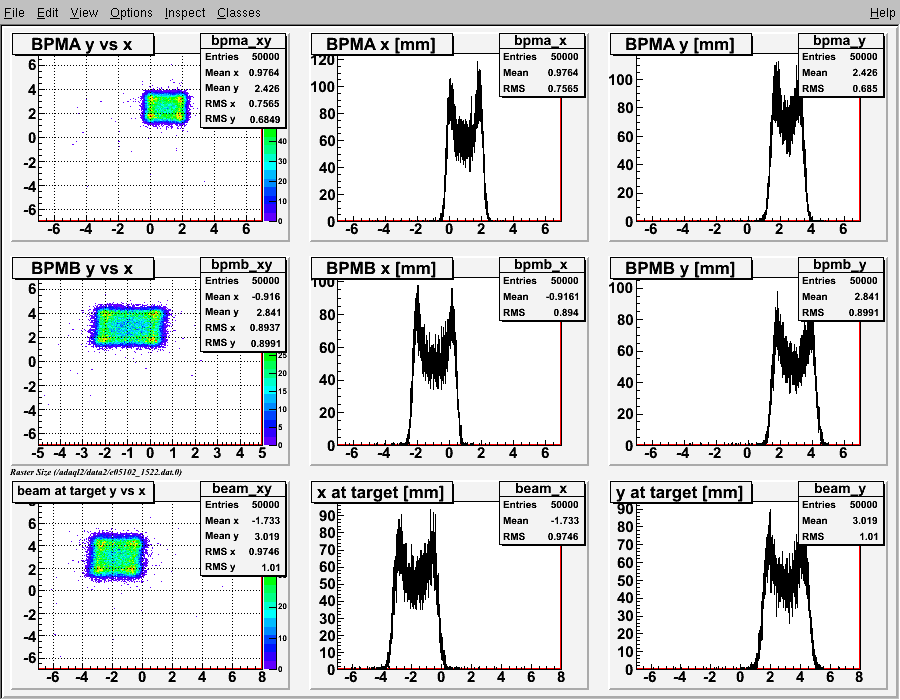
Task: Click 'Mean 2.426' in bpma_y stats
Action: (x=840, y=73)
